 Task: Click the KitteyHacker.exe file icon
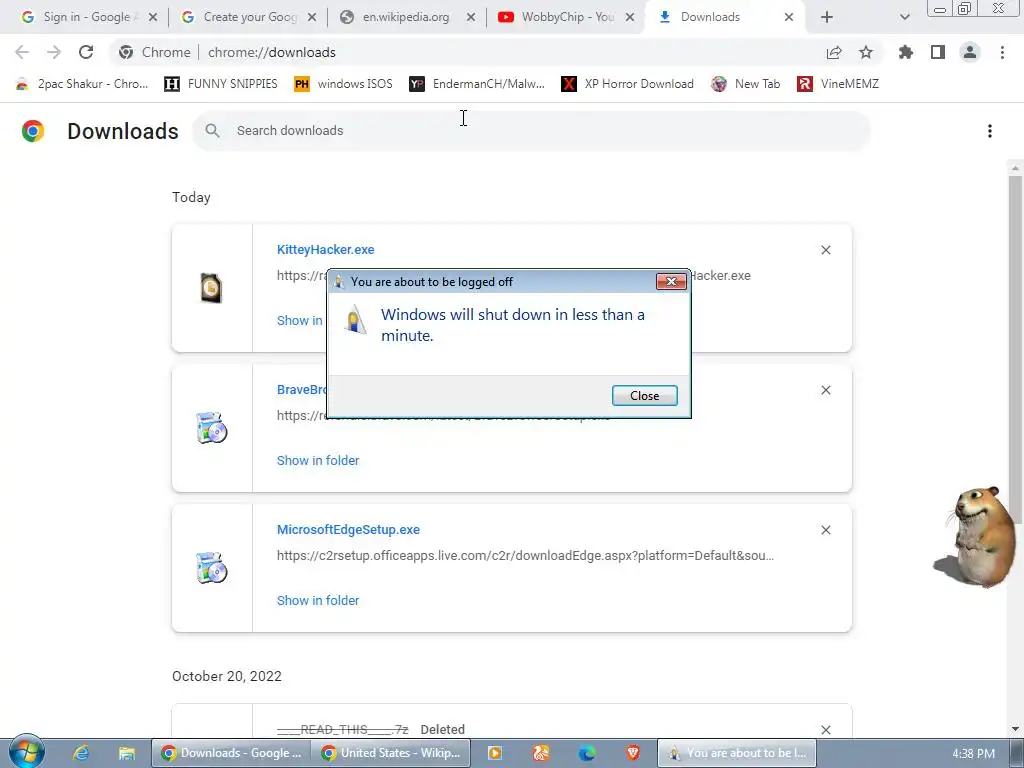click(211, 288)
